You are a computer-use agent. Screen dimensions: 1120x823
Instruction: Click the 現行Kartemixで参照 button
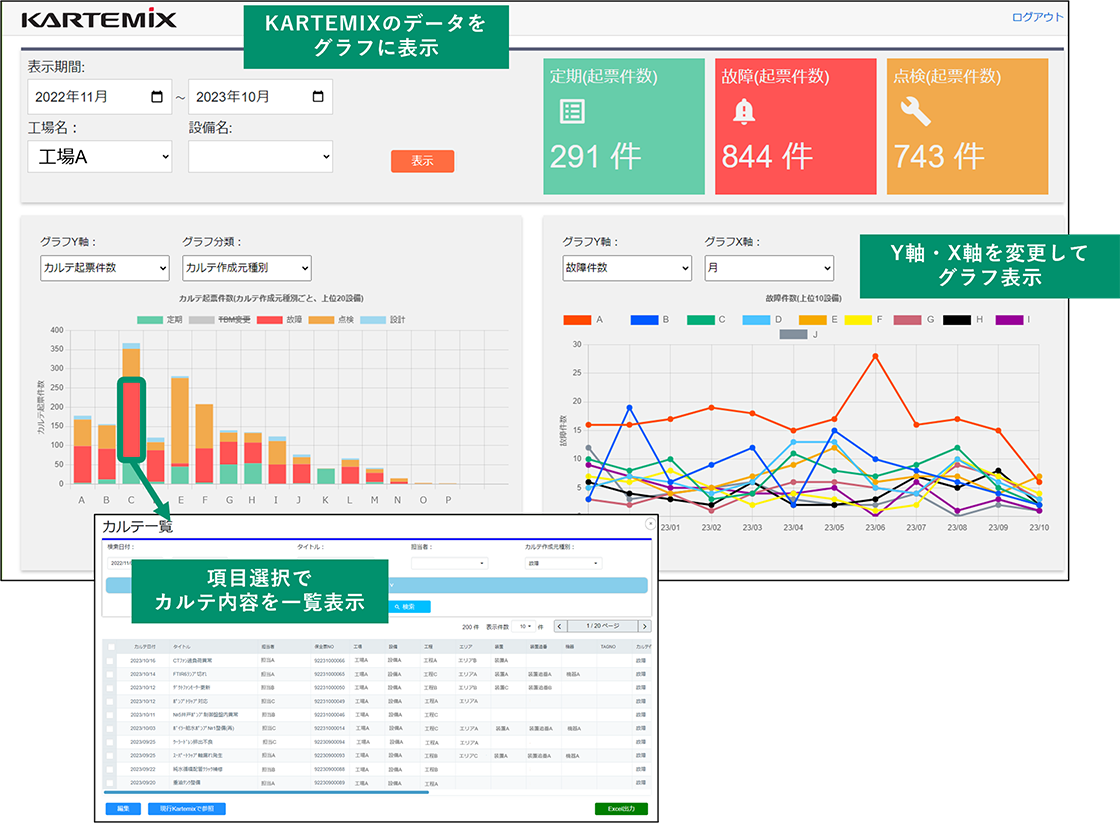(186, 809)
